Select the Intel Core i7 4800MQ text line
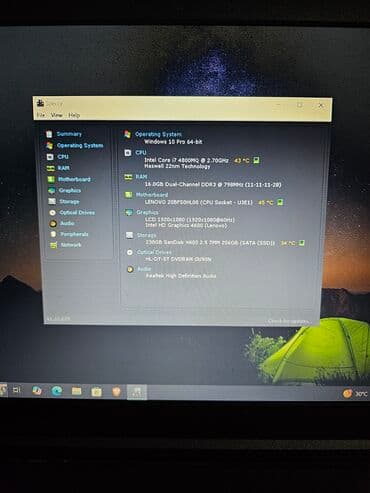 (186, 160)
